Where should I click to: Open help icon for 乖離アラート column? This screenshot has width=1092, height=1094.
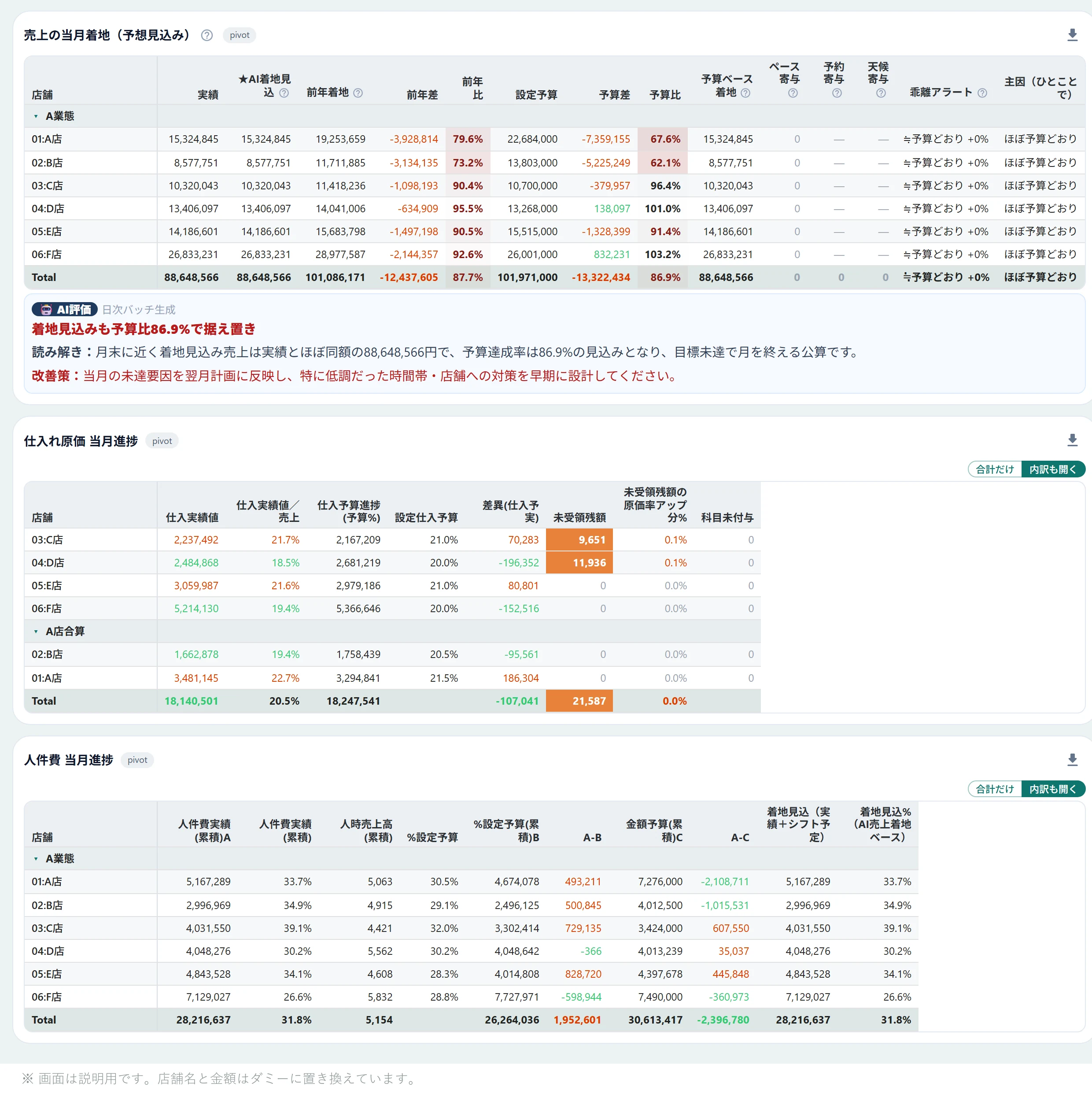(982, 93)
